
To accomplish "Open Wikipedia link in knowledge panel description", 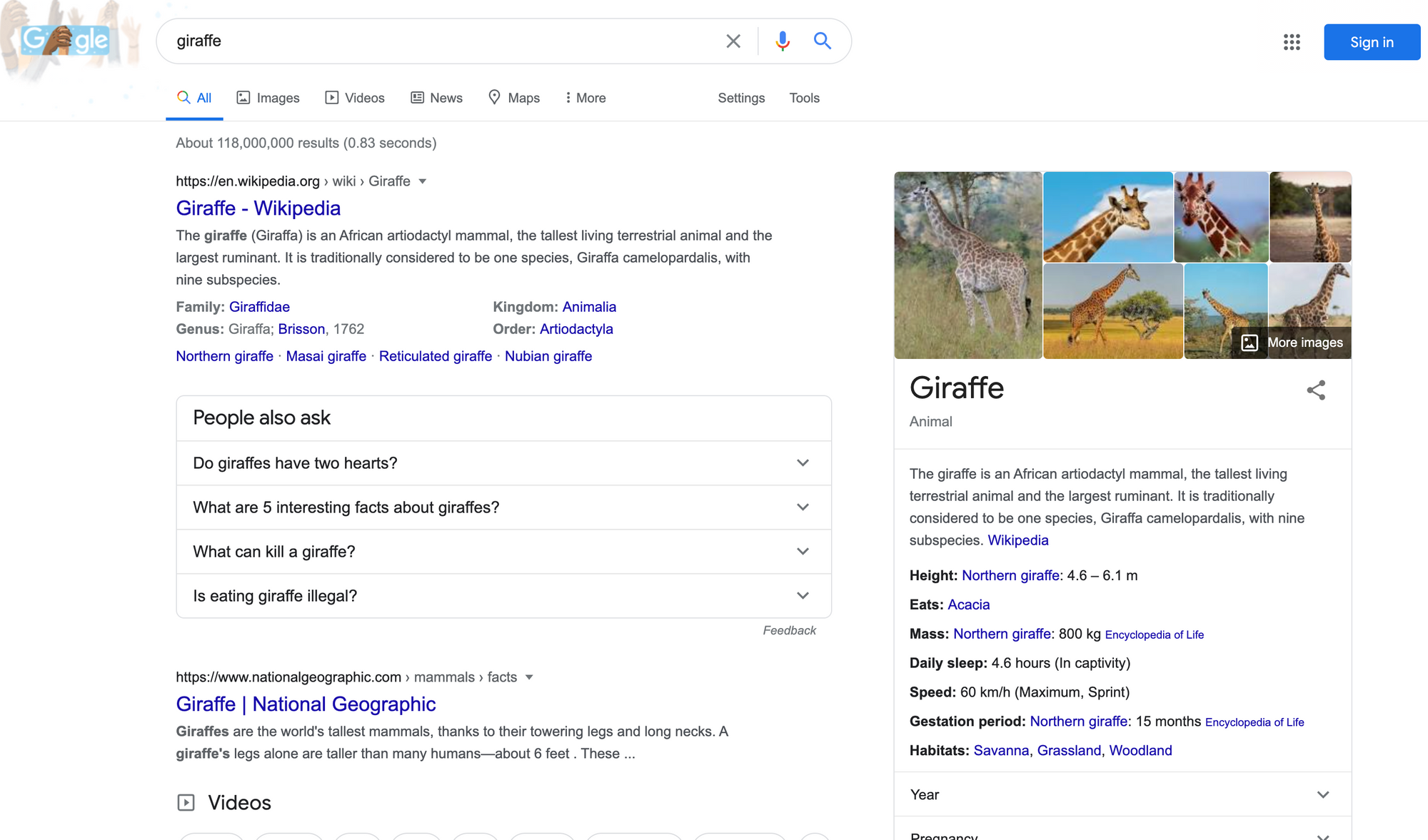I will coord(1017,540).
